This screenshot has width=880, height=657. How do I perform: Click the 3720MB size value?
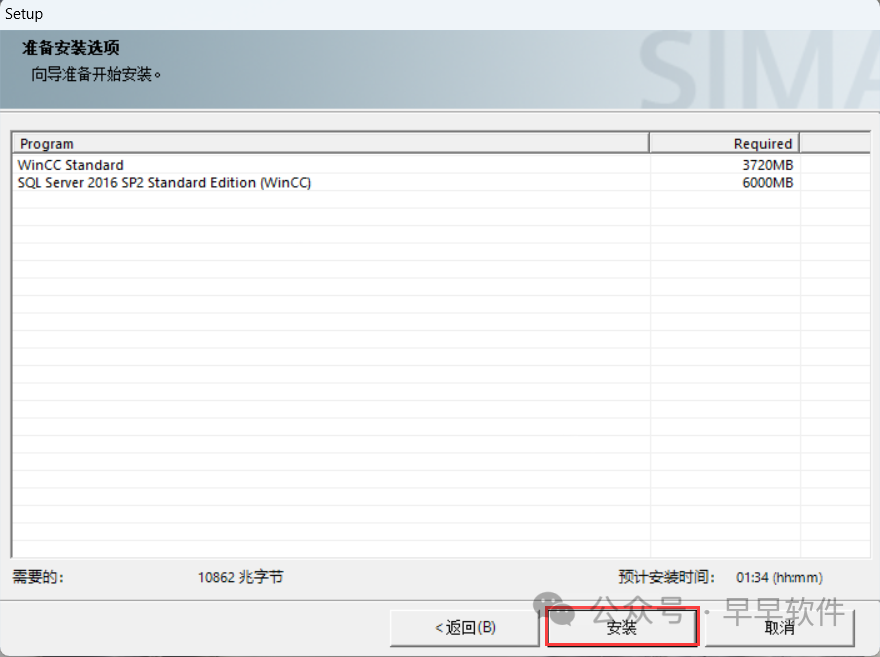point(768,165)
